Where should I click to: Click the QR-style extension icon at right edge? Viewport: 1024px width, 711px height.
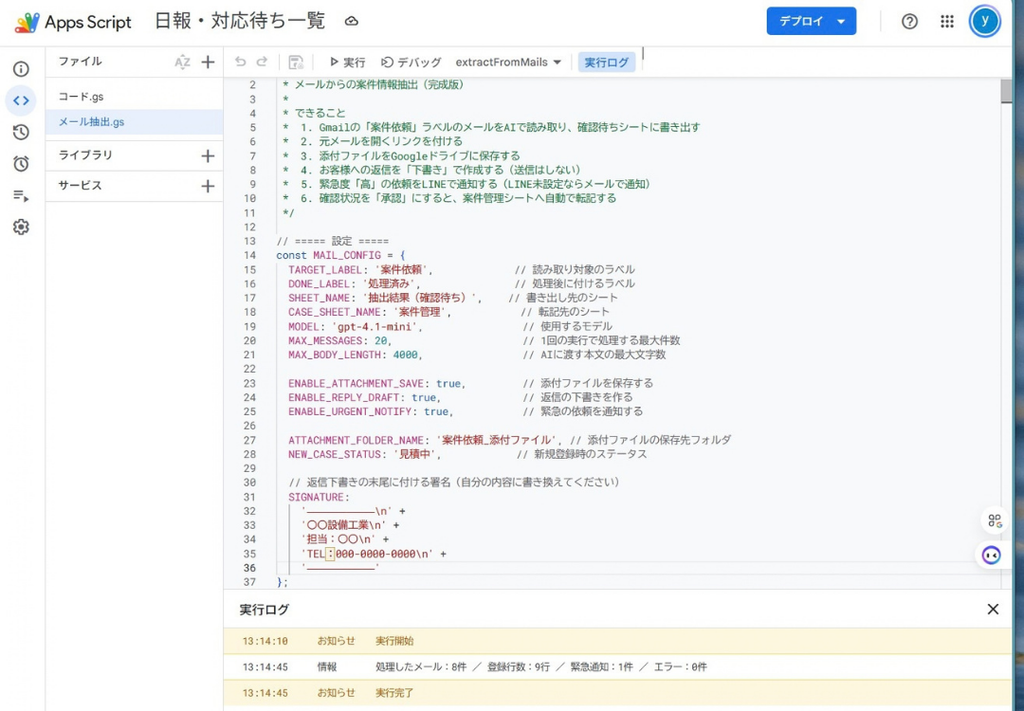tap(995, 520)
